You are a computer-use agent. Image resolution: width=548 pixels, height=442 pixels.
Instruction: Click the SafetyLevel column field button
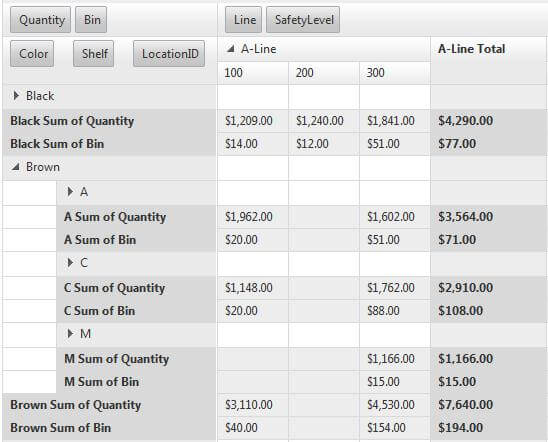[x=303, y=20]
